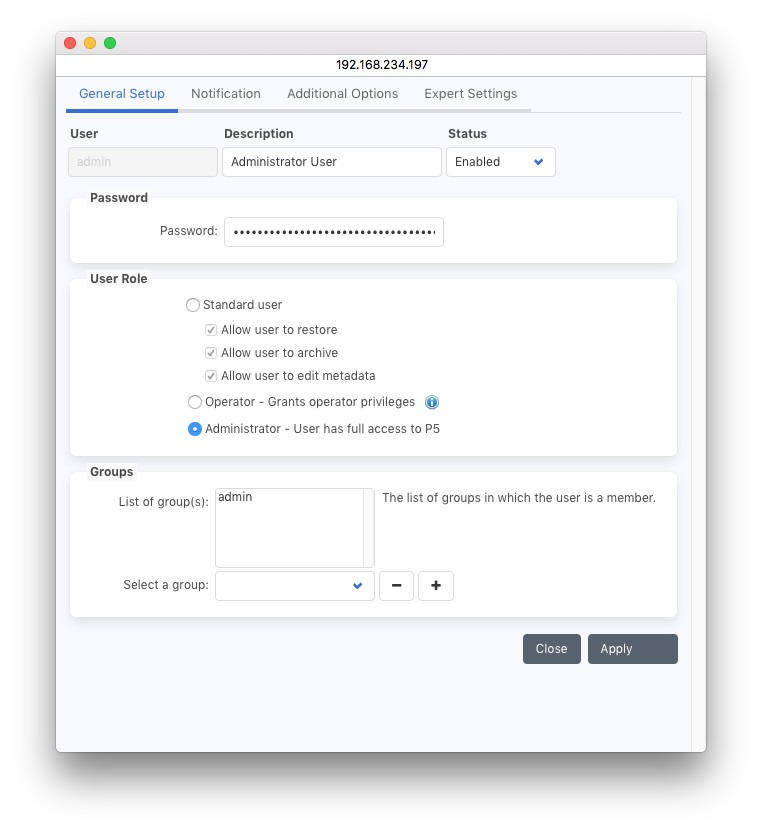Select the Standard user radio button

click(x=193, y=305)
